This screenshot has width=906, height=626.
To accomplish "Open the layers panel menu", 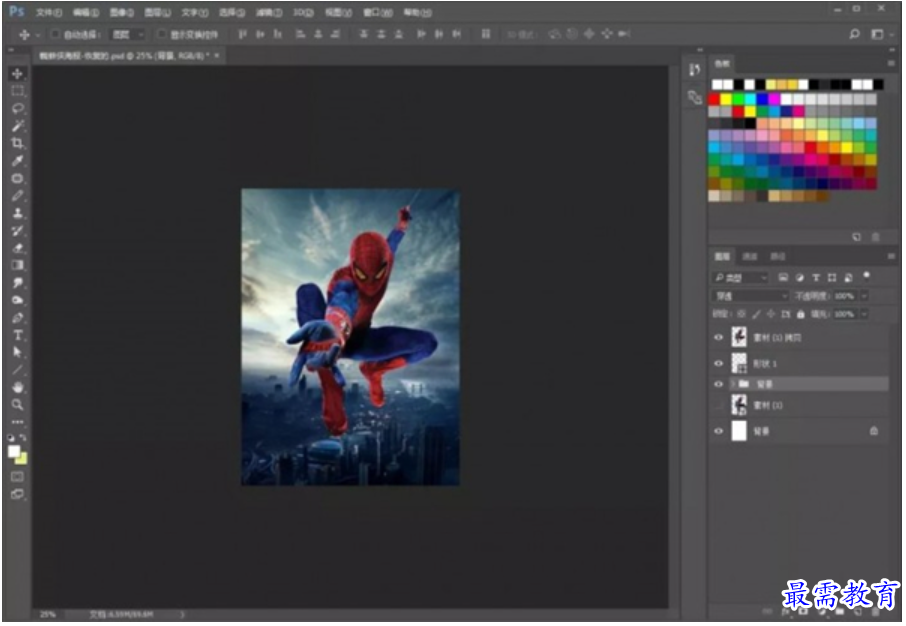I will tap(892, 257).
